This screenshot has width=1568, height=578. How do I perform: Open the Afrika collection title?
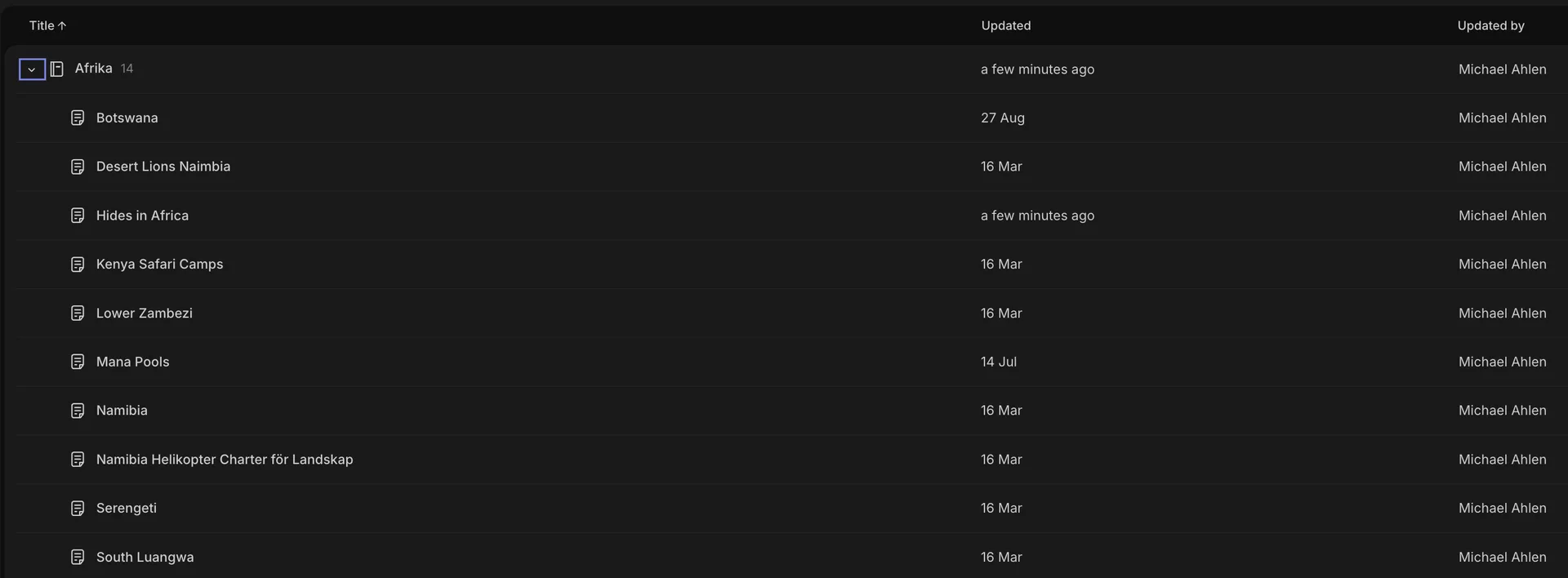coord(94,69)
